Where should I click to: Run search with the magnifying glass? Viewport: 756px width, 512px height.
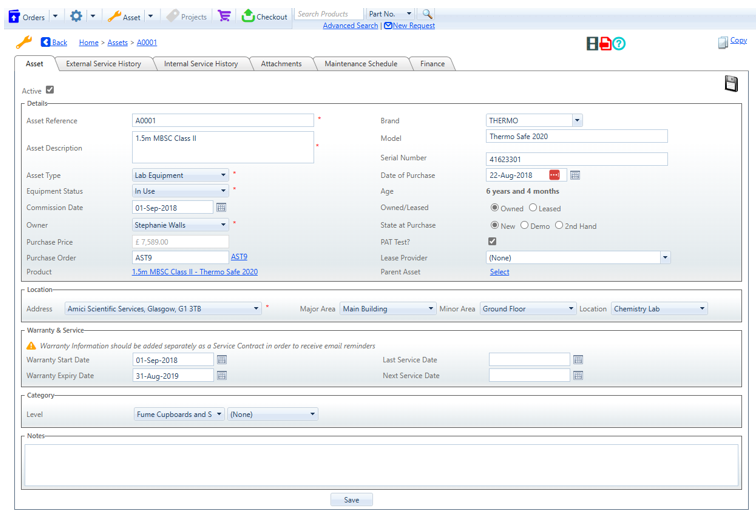(x=427, y=13)
